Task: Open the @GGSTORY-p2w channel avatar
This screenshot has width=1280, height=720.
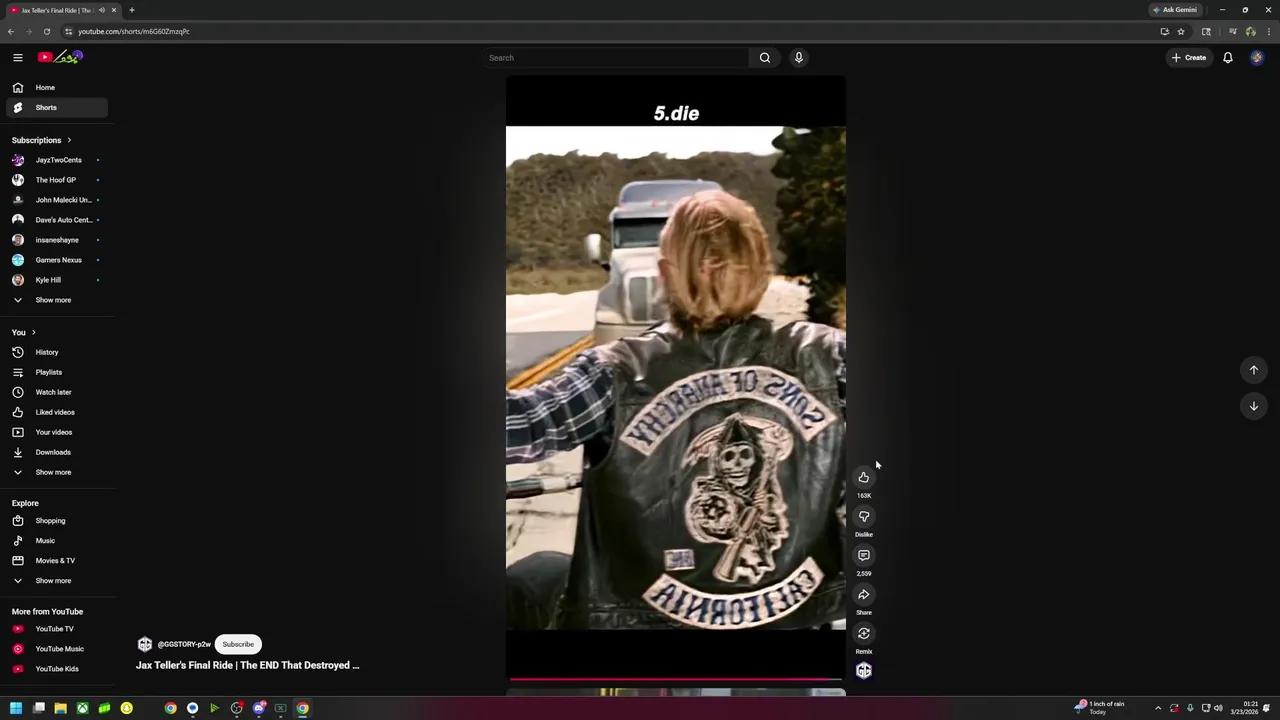Action: (x=145, y=644)
